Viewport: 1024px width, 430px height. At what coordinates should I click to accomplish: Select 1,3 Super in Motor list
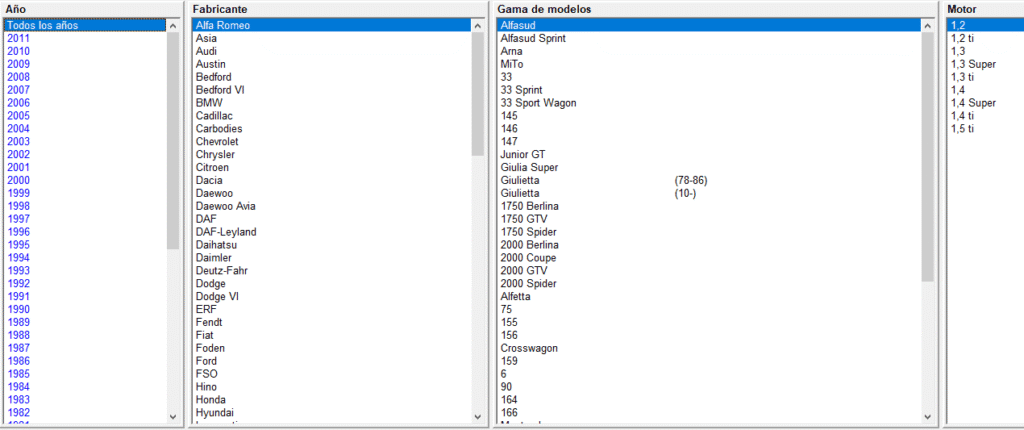(973, 64)
